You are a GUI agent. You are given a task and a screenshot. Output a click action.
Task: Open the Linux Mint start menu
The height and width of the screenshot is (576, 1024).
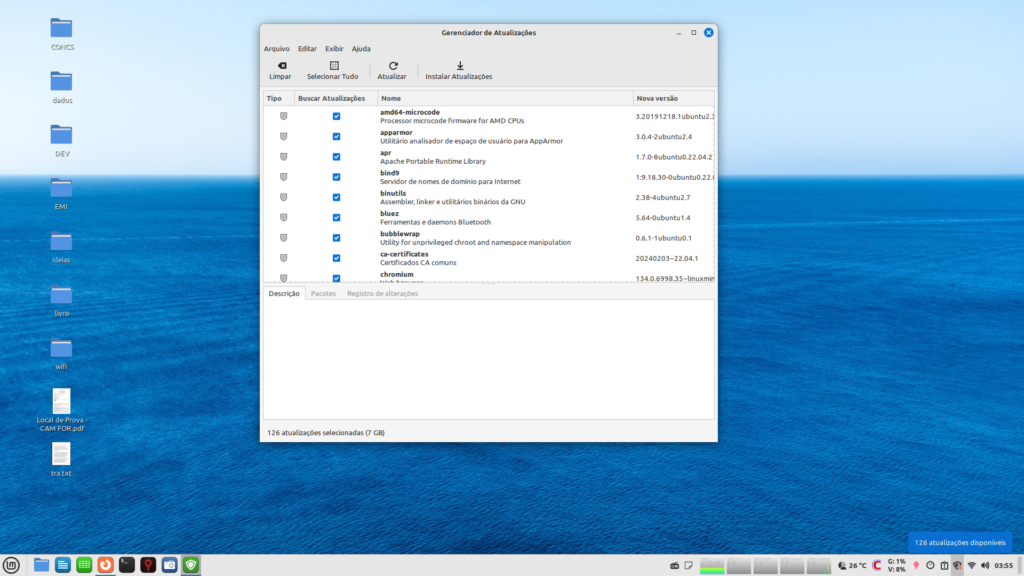click(12, 565)
